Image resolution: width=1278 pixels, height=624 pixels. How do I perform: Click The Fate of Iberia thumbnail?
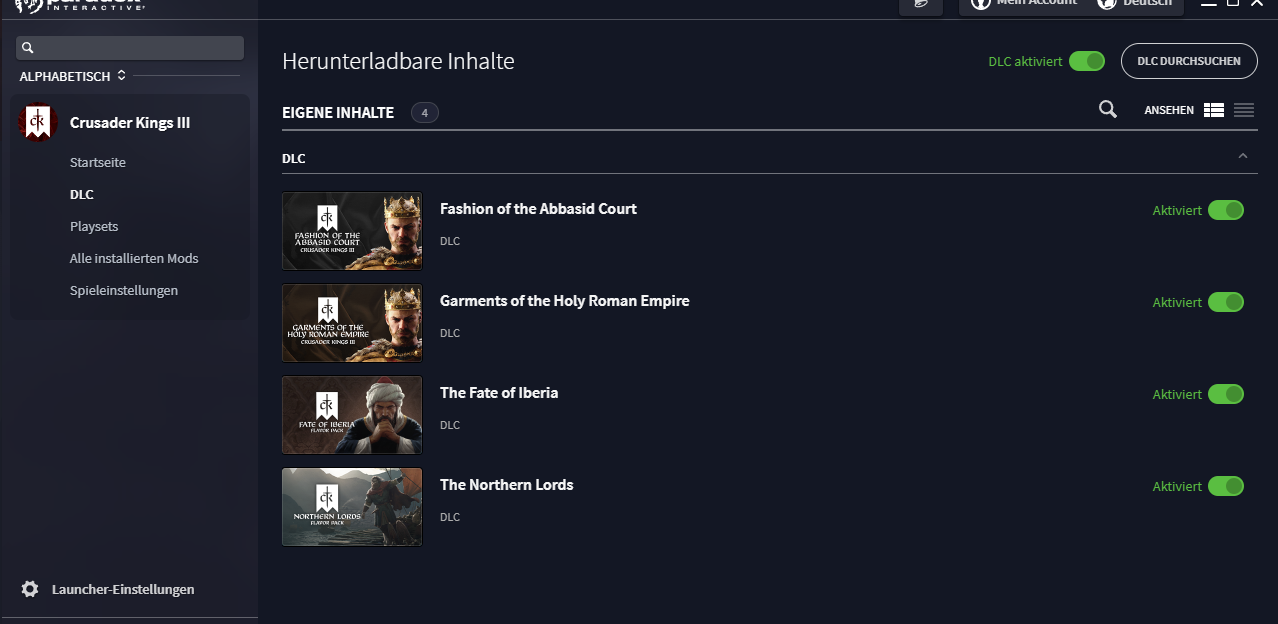pyautogui.click(x=352, y=415)
